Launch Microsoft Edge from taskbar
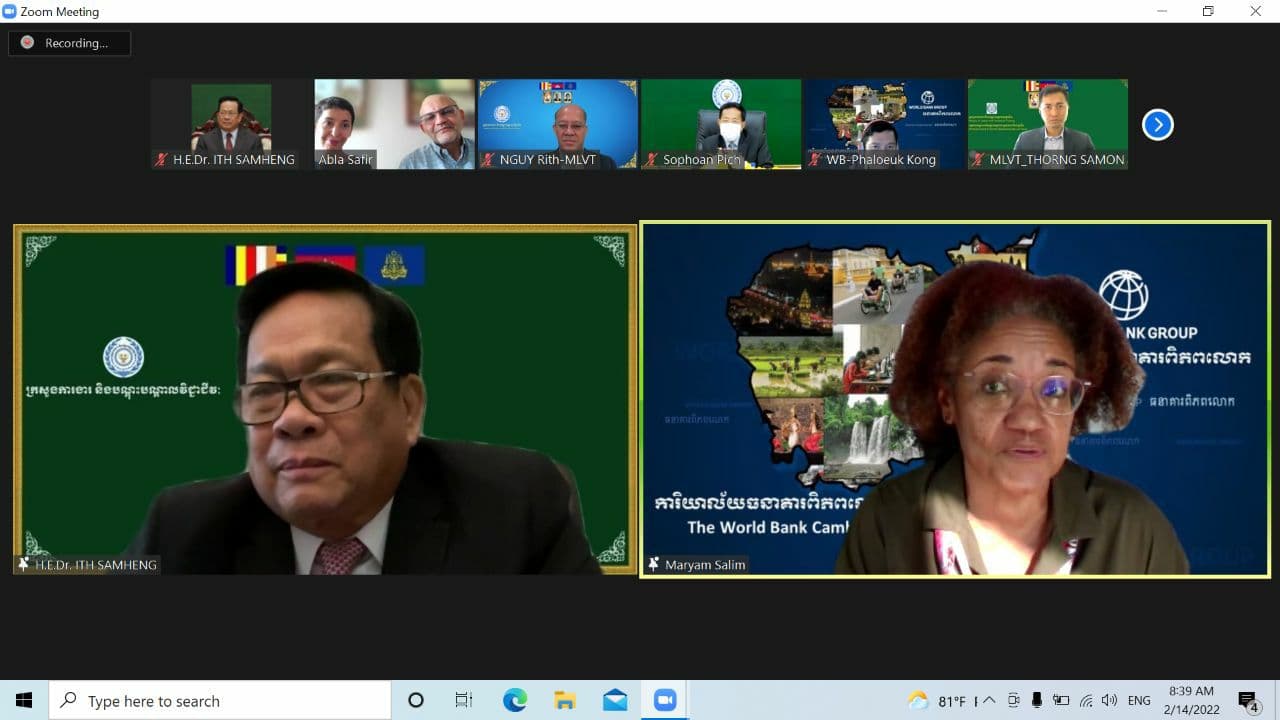 tap(515, 700)
